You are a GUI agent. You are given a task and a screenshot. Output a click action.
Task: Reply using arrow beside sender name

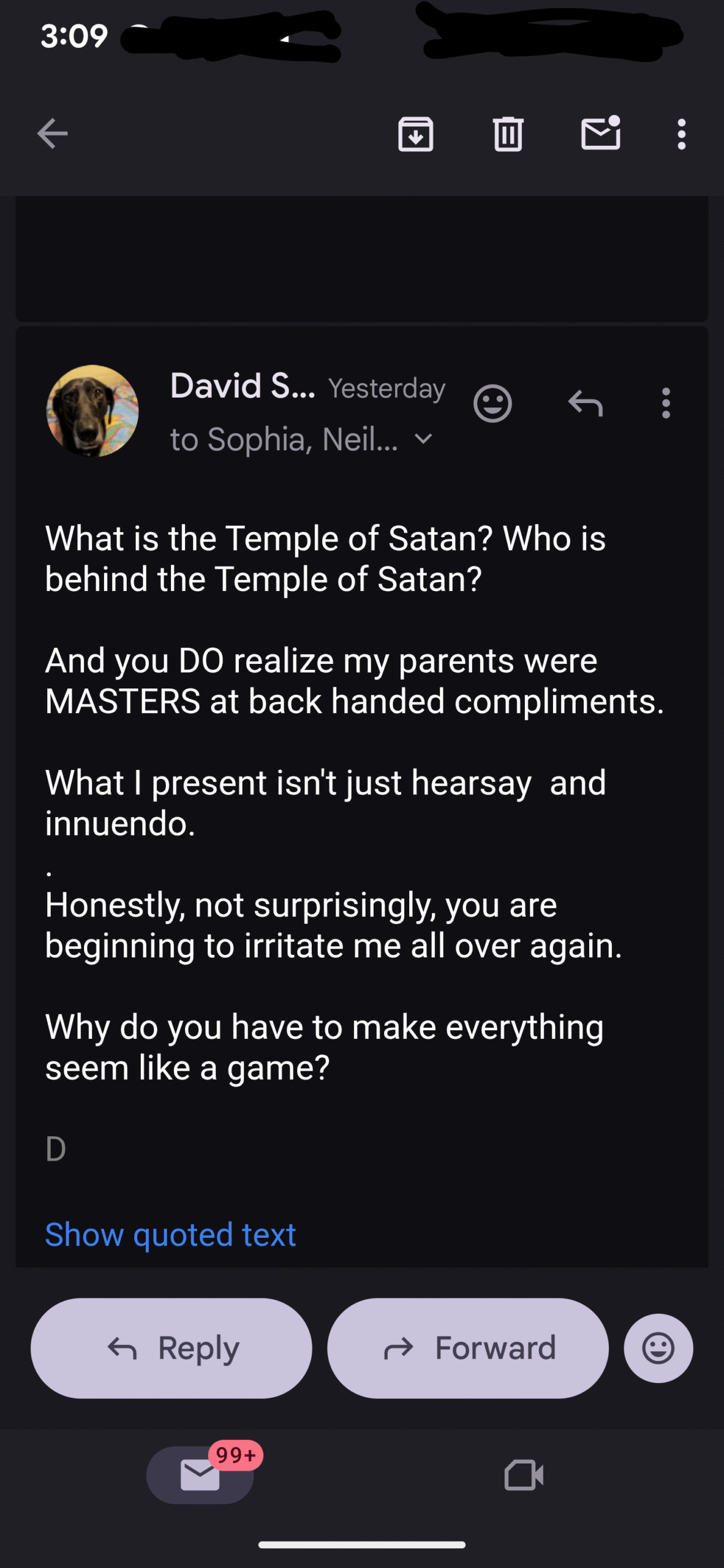pyautogui.click(x=585, y=404)
